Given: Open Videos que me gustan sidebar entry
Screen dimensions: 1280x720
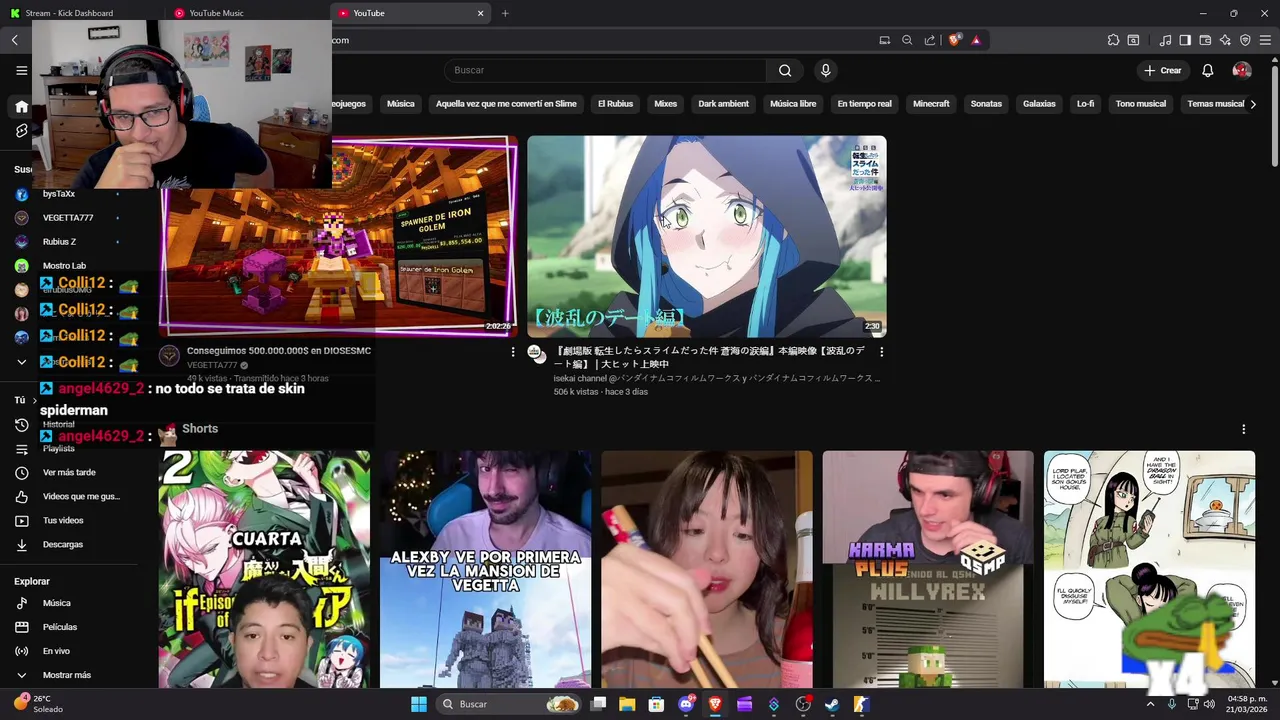Looking at the screenshot, I should click(x=80, y=496).
